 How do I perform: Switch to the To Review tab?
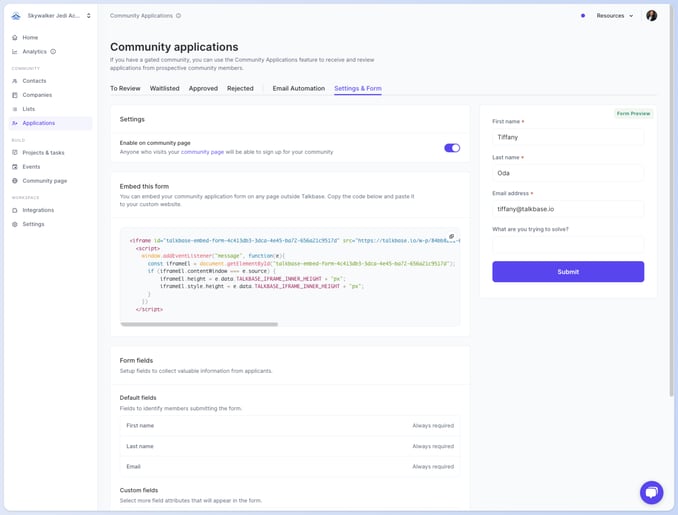coord(125,88)
